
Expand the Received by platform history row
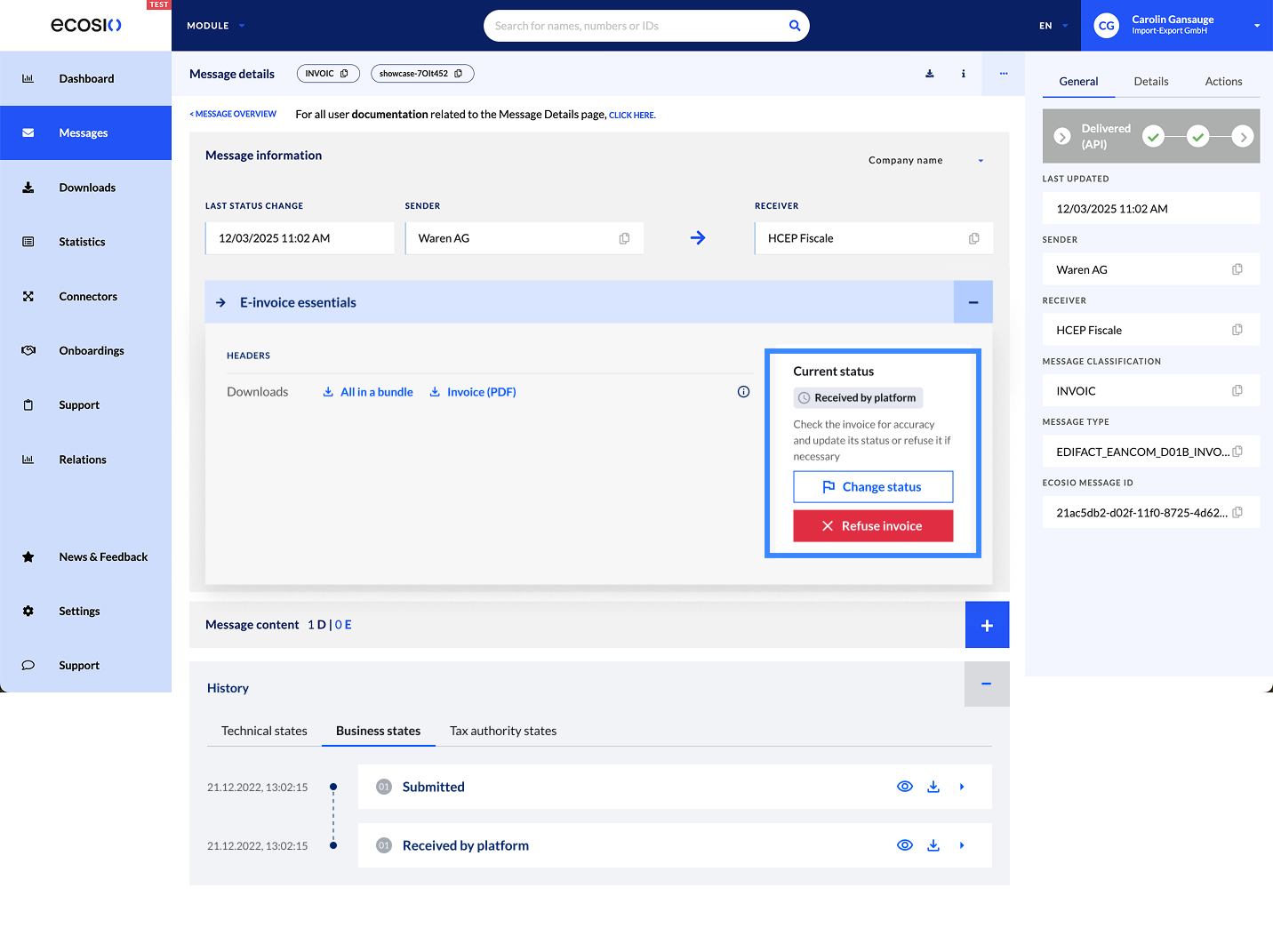962,845
